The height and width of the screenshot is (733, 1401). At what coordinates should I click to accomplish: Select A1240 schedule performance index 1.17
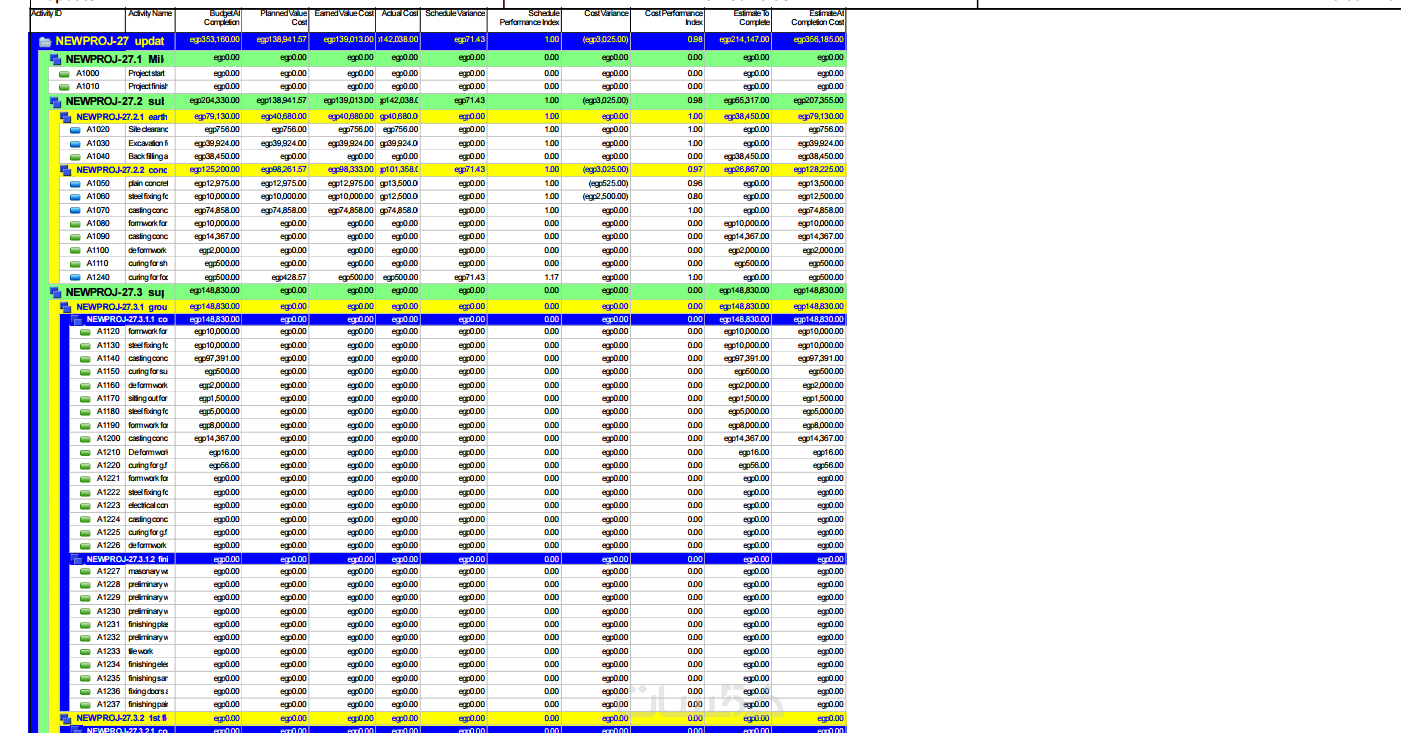pos(551,278)
